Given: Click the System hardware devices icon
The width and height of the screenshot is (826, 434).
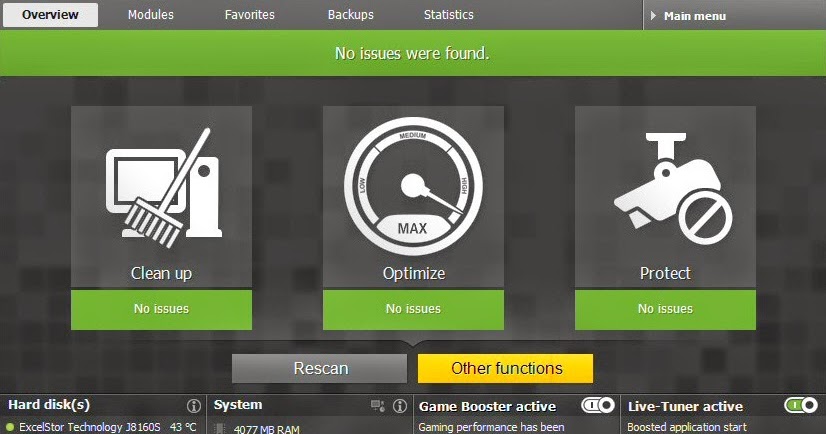Looking at the screenshot, I should (378, 406).
